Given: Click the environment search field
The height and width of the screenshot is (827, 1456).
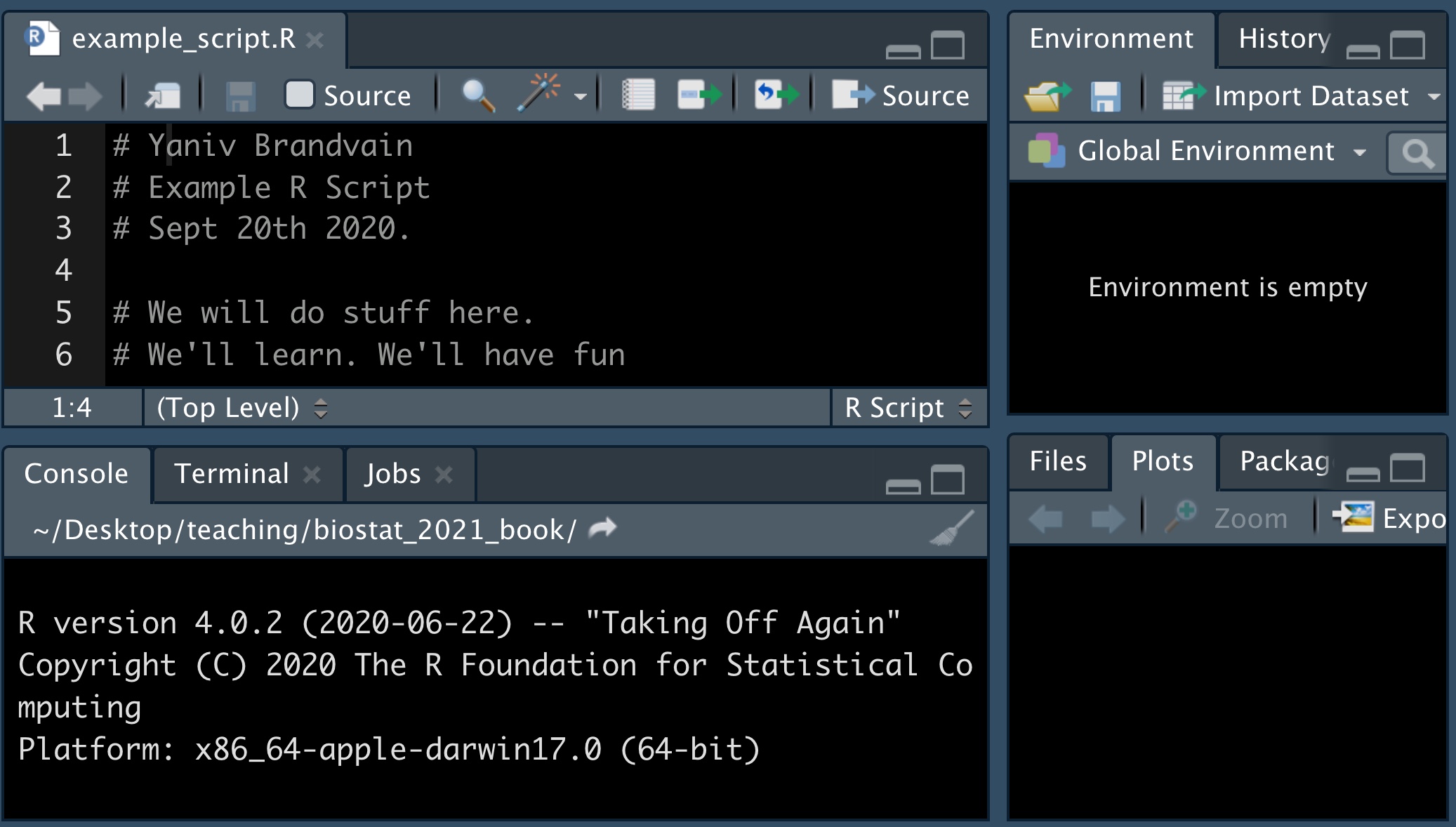Looking at the screenshot, I should 1418,153.
